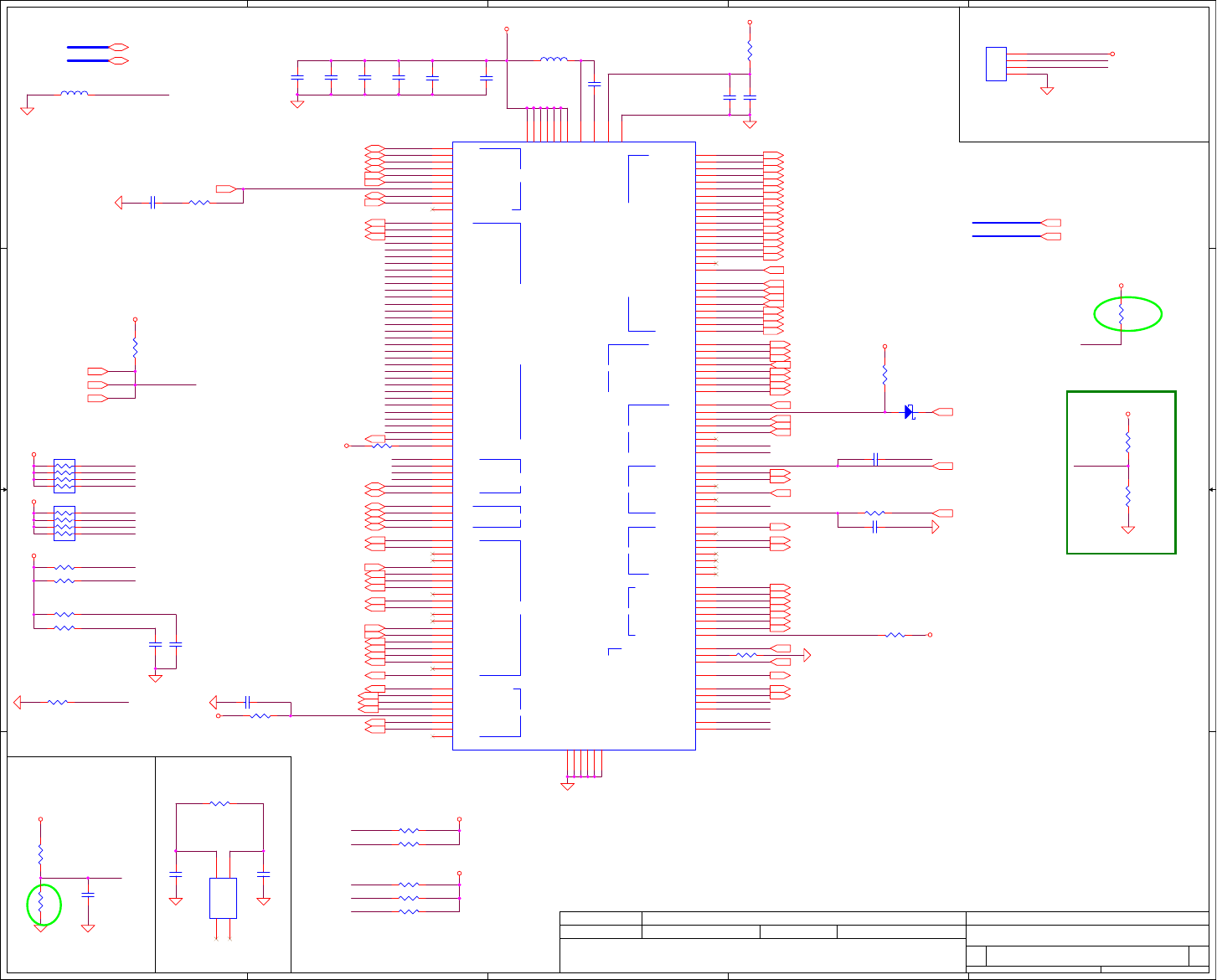The height and width of the screenshot is (980, 1217).
Task: Click the page border arrow marker on right edge
Action: click(1212, 489)
